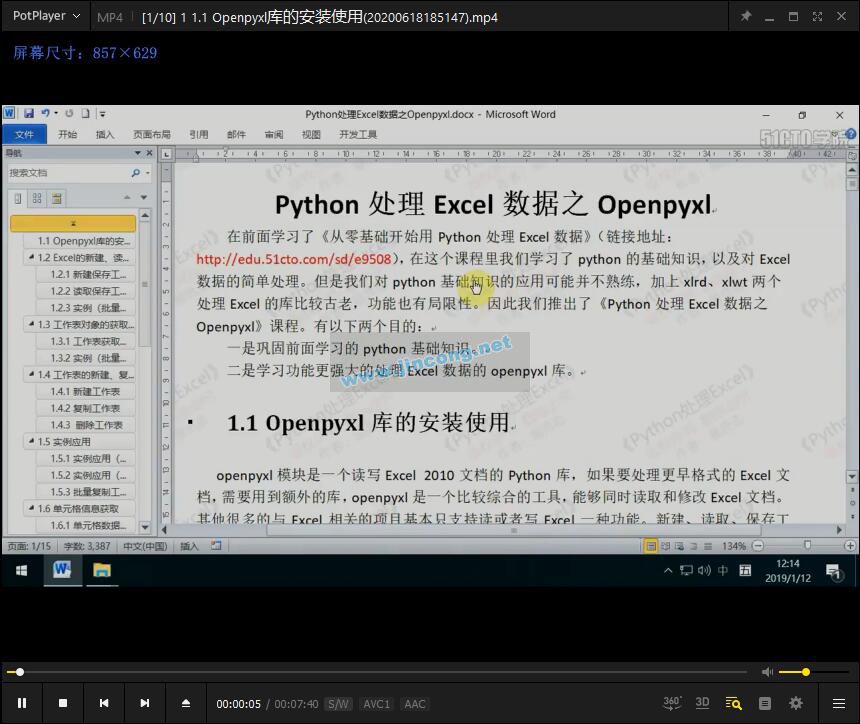Click the 中文(中国) language indicator
Viewport: 860px width, 724px height.
coord(145,546)
